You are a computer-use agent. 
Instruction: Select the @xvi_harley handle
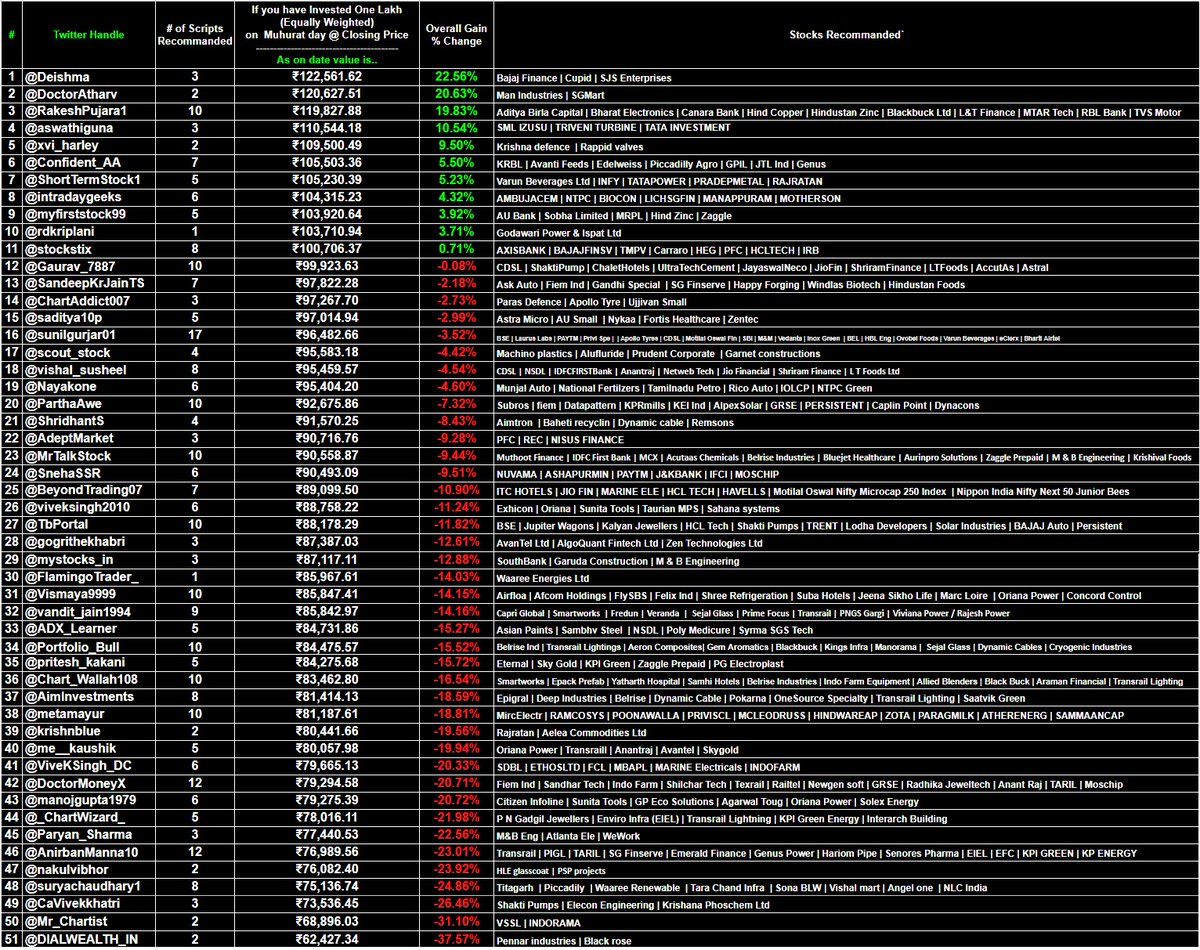[x=60, y=145]
